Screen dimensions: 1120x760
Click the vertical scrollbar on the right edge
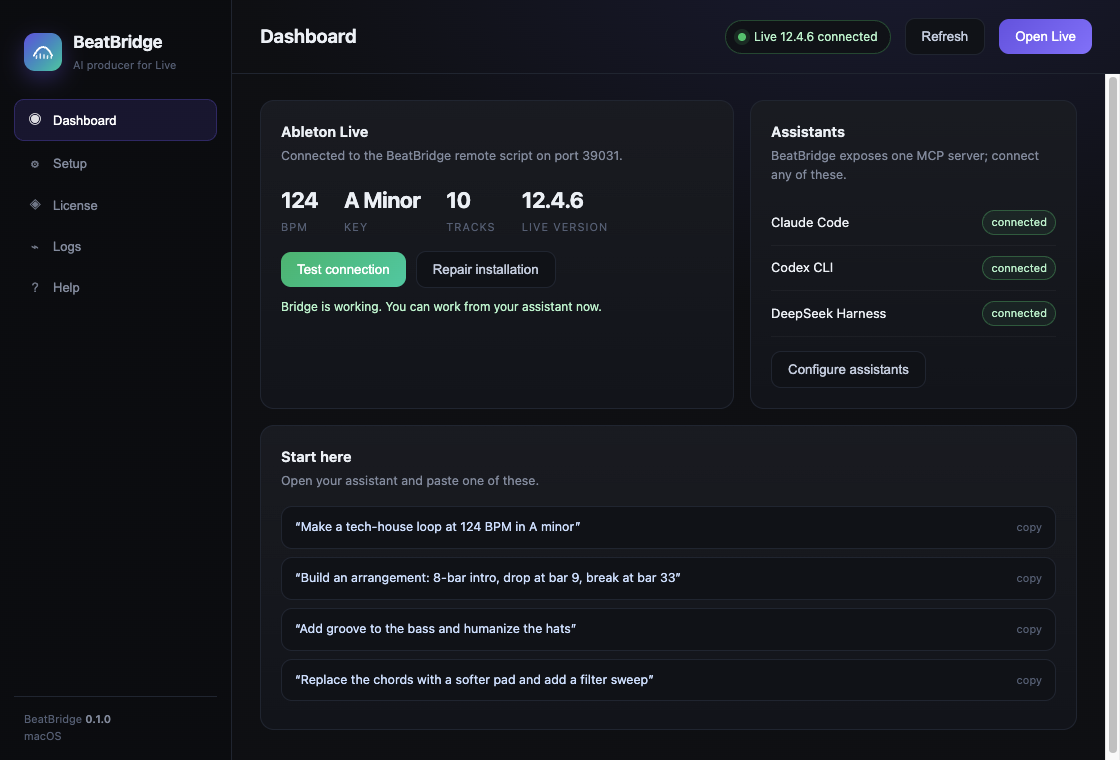1112,416
